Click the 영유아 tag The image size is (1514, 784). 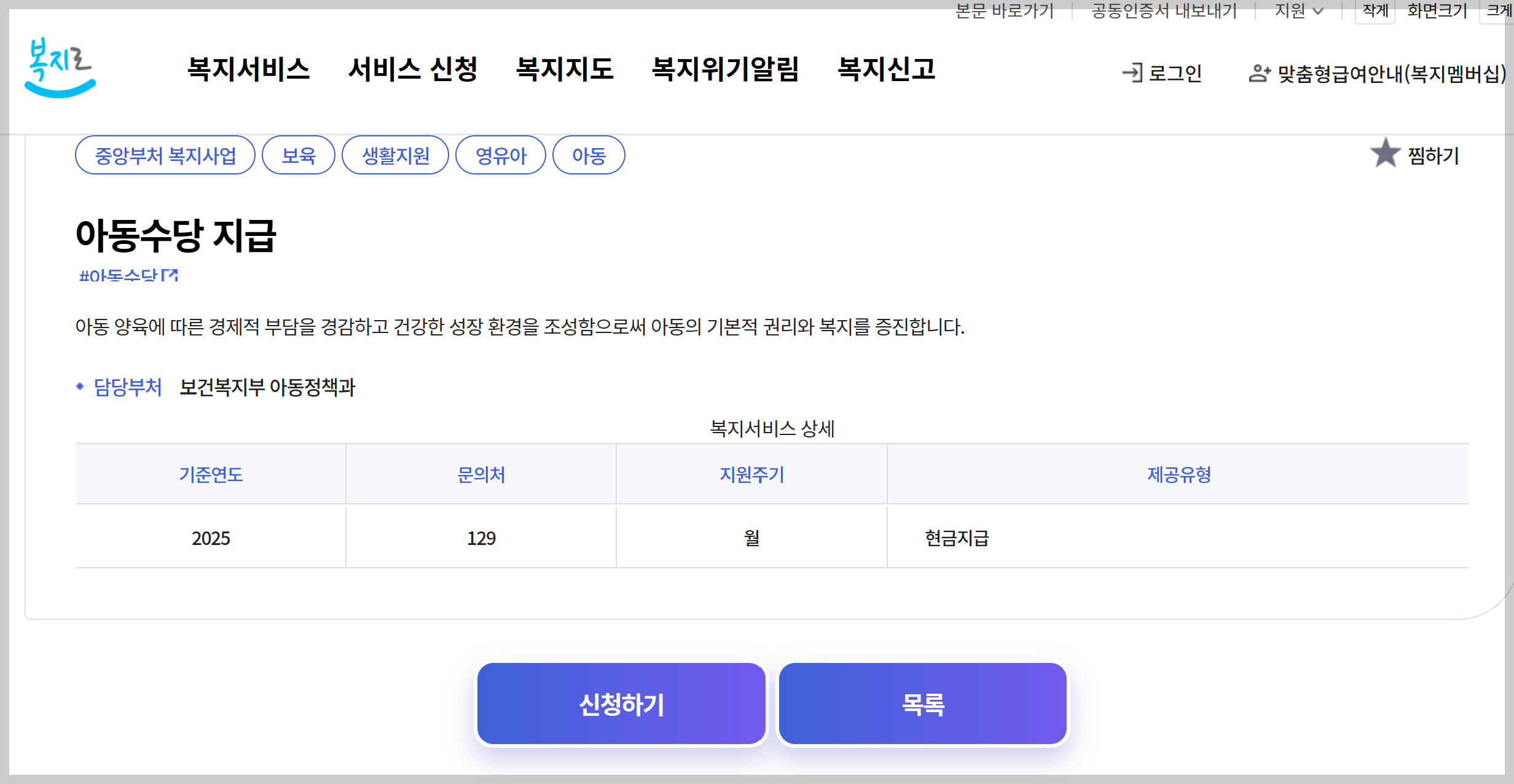pyautogui.click(x=500, y=155)
